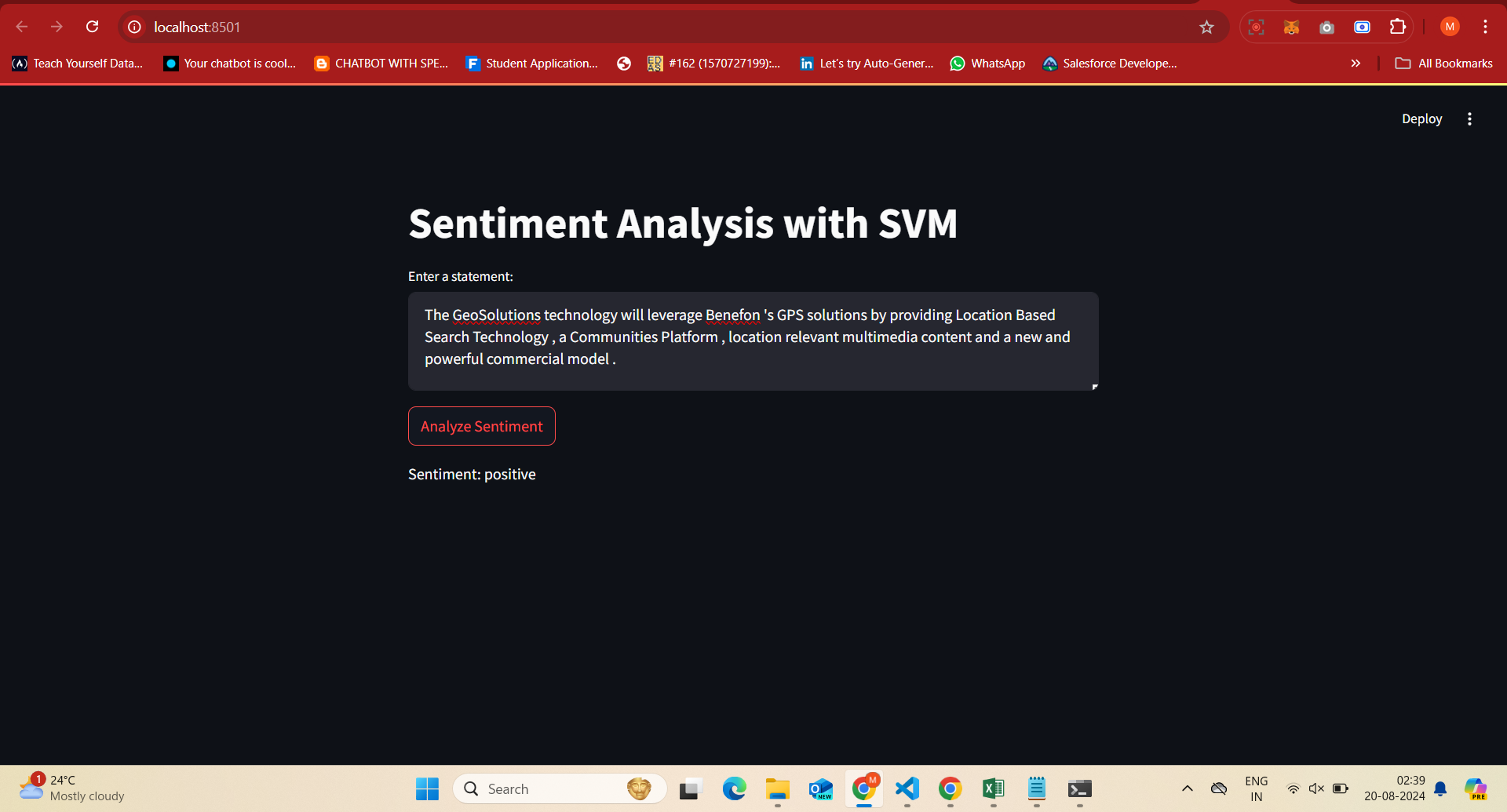Open the screen recorder extension icon
This screenshot has width=1507, height=812.
coord(1256,27)
